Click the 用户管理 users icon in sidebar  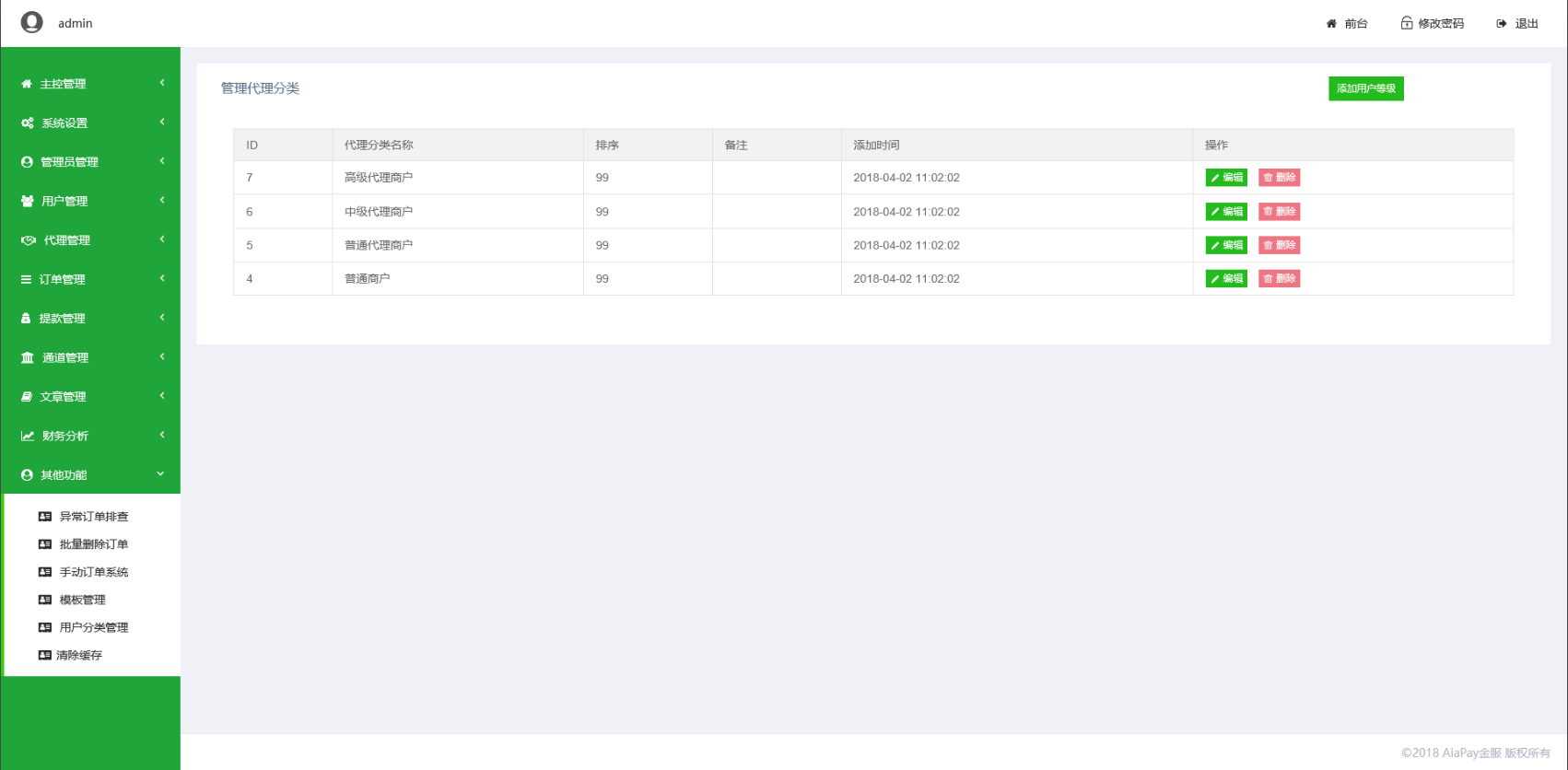tap(28, 202)
